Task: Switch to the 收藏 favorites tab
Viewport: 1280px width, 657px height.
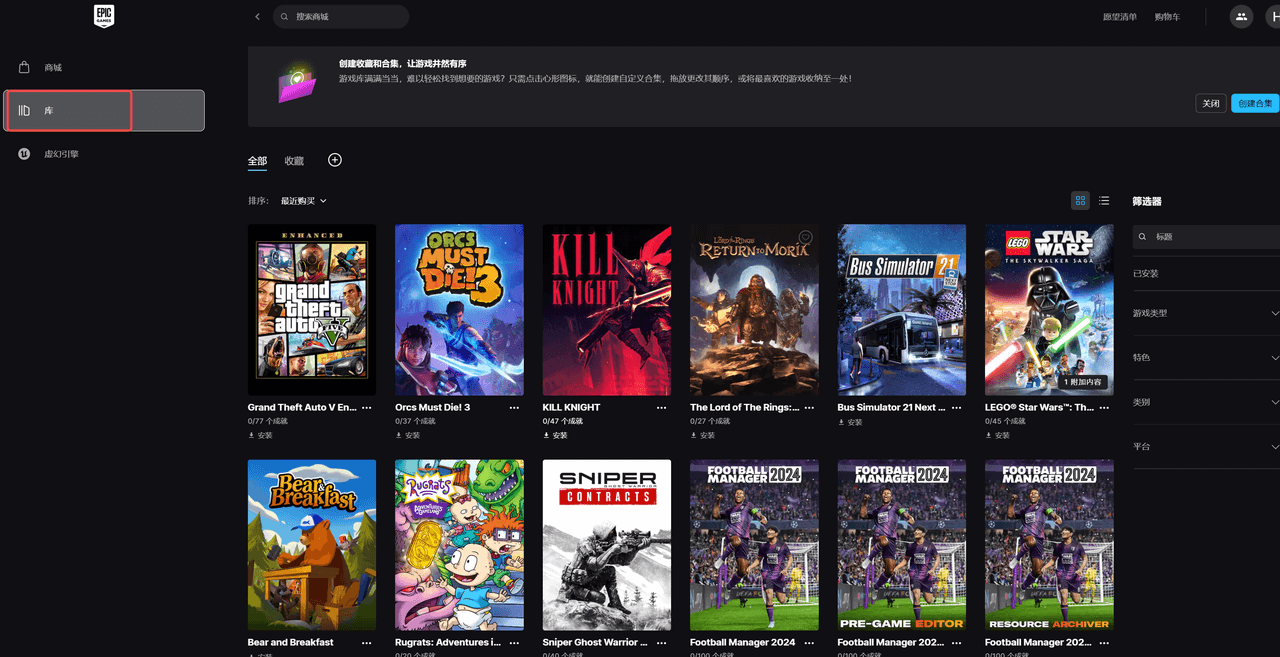Action: (x=294, y=161)
